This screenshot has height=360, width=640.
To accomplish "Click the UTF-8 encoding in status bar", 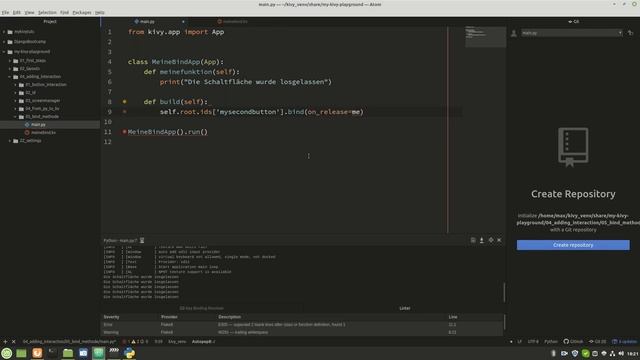I will (x=533, y=342).
